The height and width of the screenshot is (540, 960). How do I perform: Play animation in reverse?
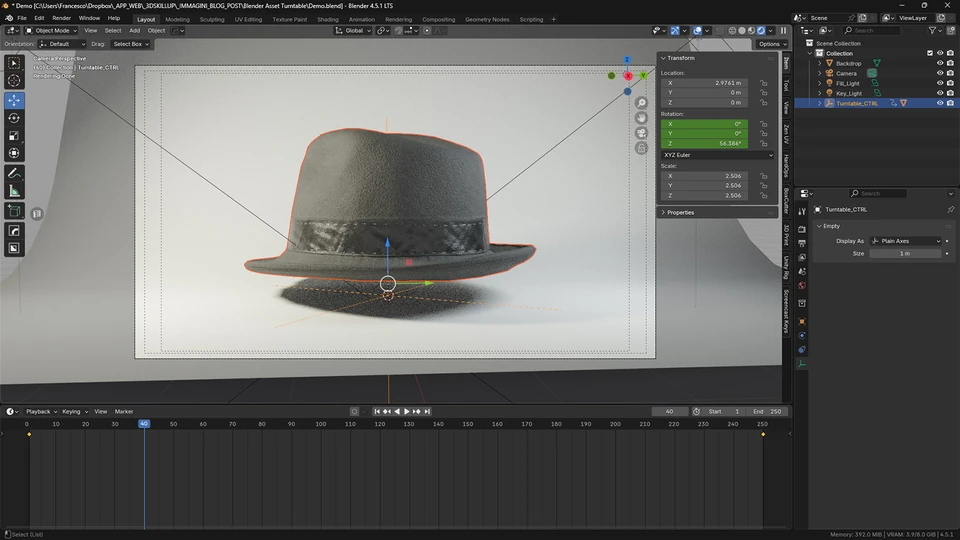click(x=397, y=411)
